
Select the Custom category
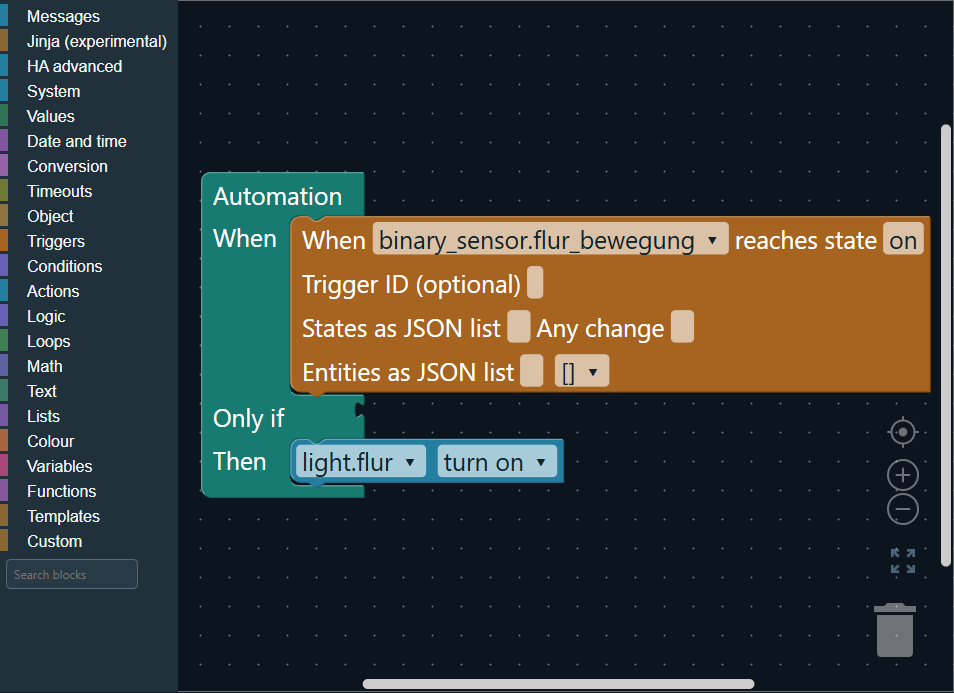click(x=89, y=541)
